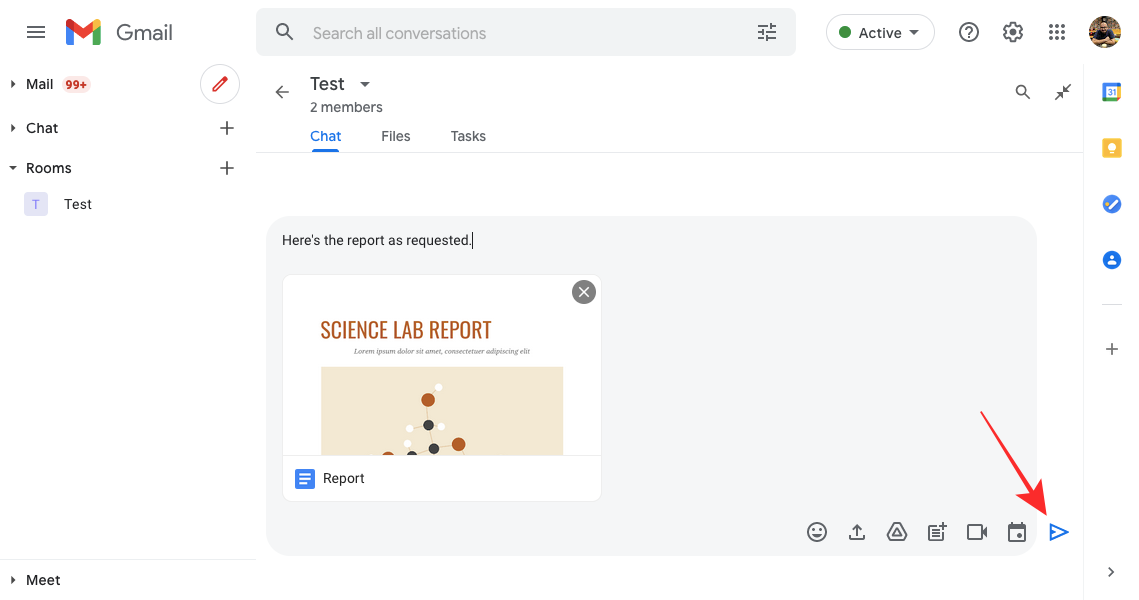
Task: Open the emoji picker
Action: pyautogui.click(x=817, y=533)
